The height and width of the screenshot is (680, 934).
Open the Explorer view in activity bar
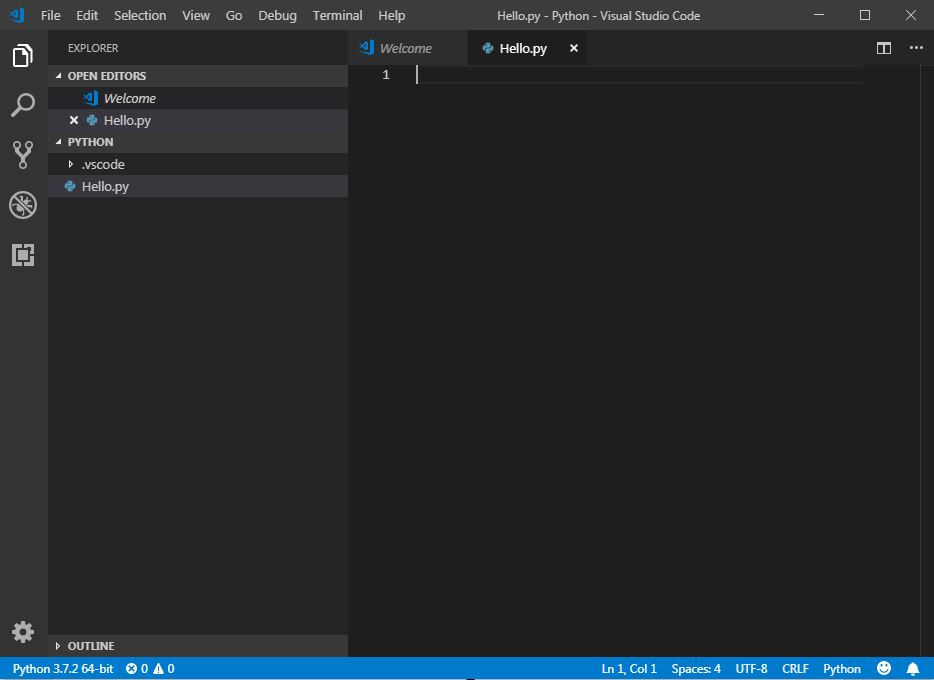coord(23,55)
